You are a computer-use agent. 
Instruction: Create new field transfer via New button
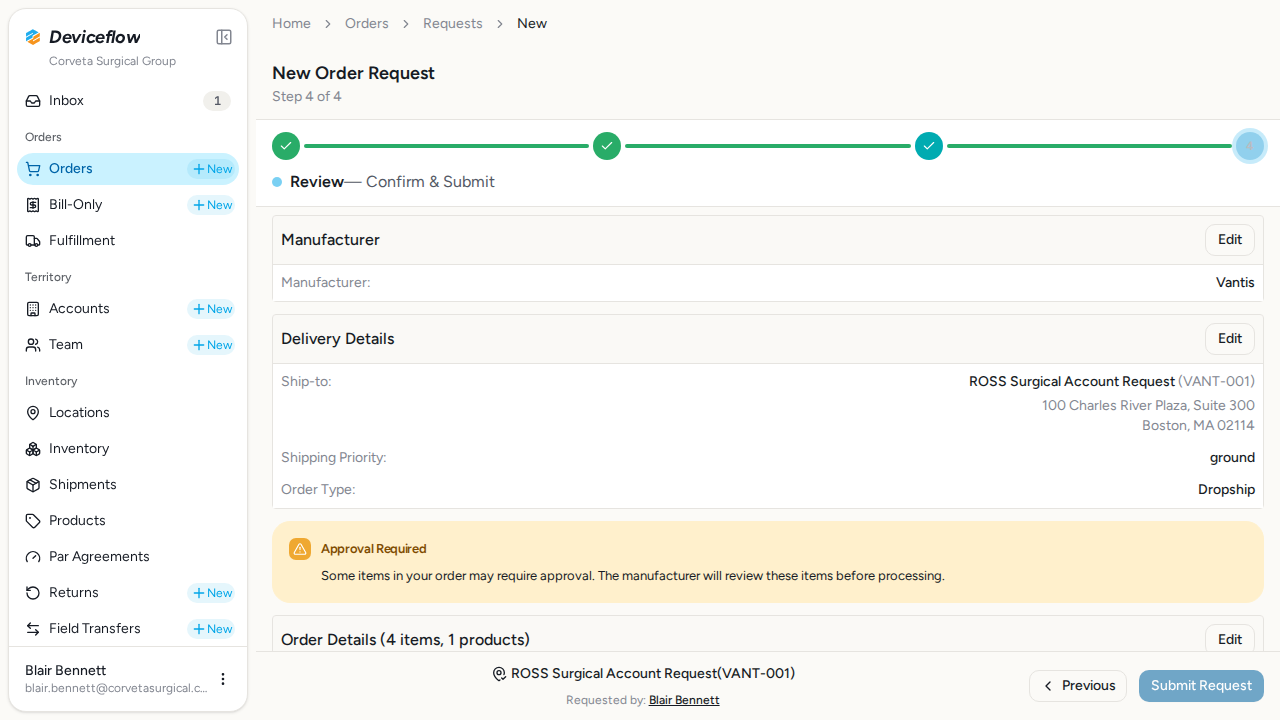pos(212,629)
